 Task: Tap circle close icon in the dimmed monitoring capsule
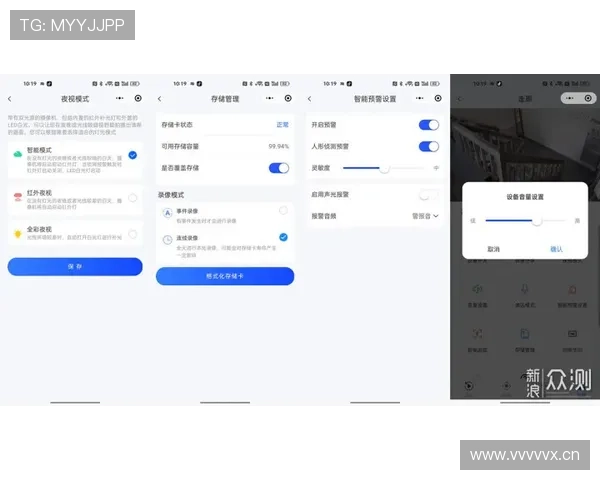(x=588, y=98)
